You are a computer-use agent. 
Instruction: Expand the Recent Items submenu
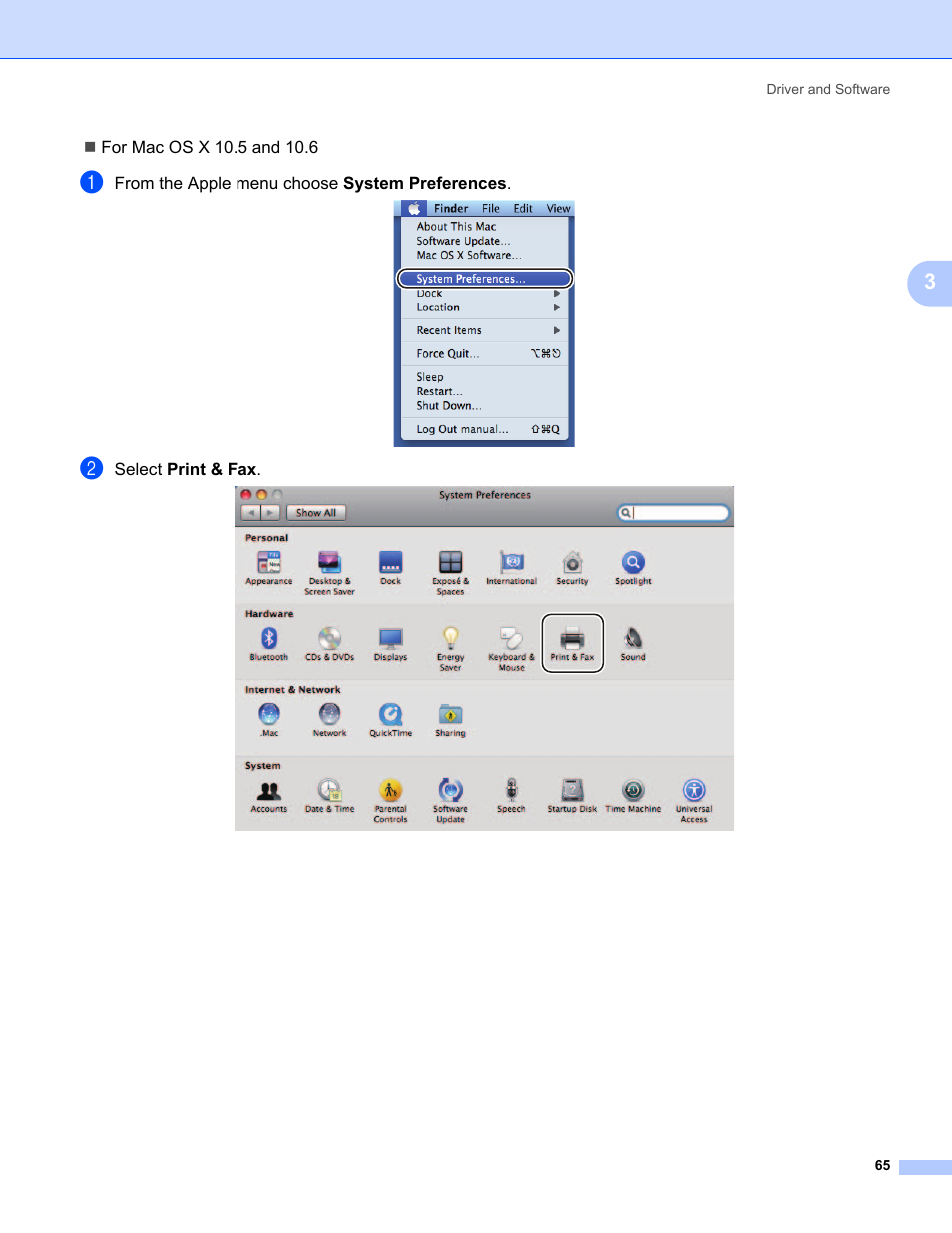coord(484,330)
